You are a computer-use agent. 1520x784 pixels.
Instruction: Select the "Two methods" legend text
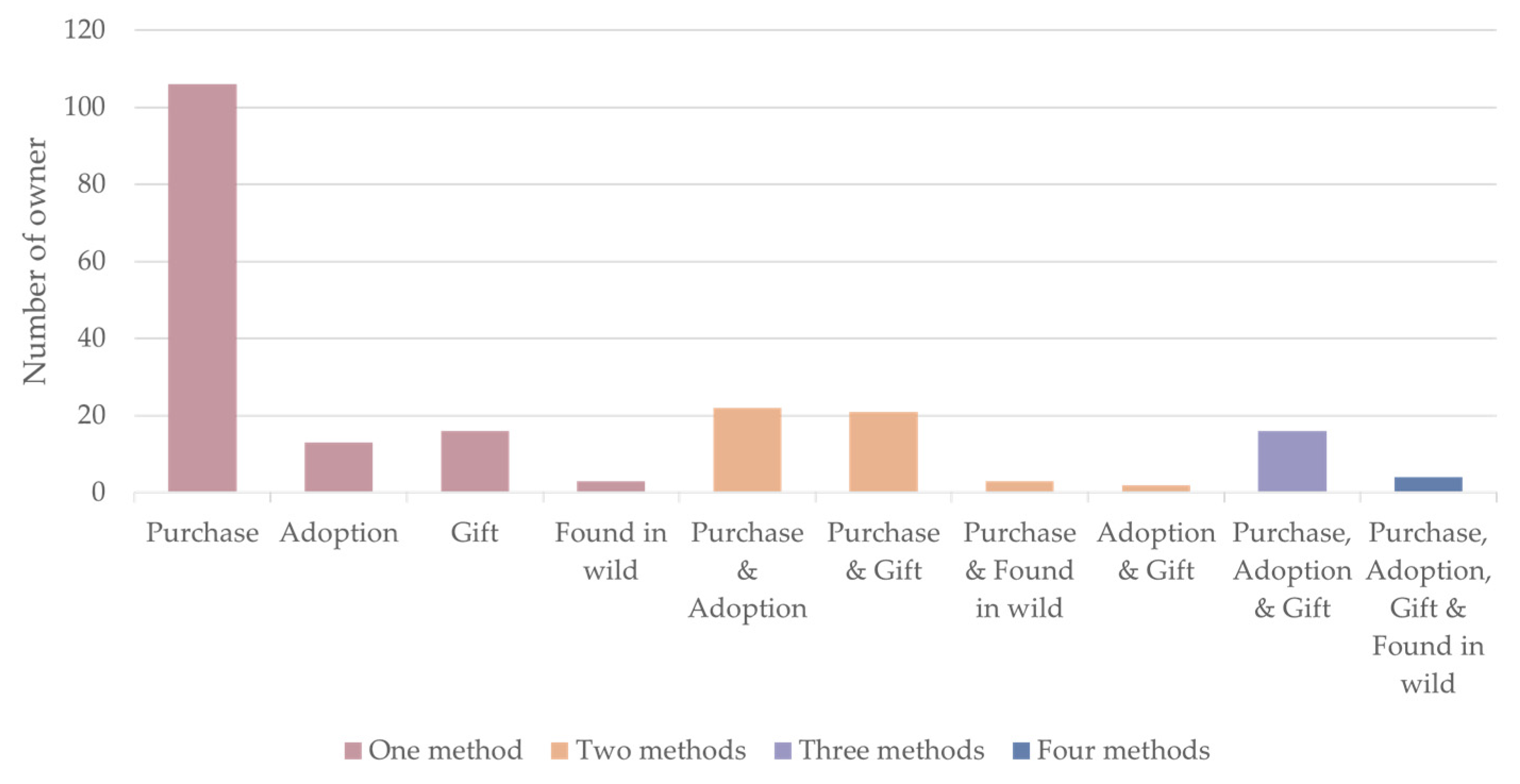coord(660,751)
